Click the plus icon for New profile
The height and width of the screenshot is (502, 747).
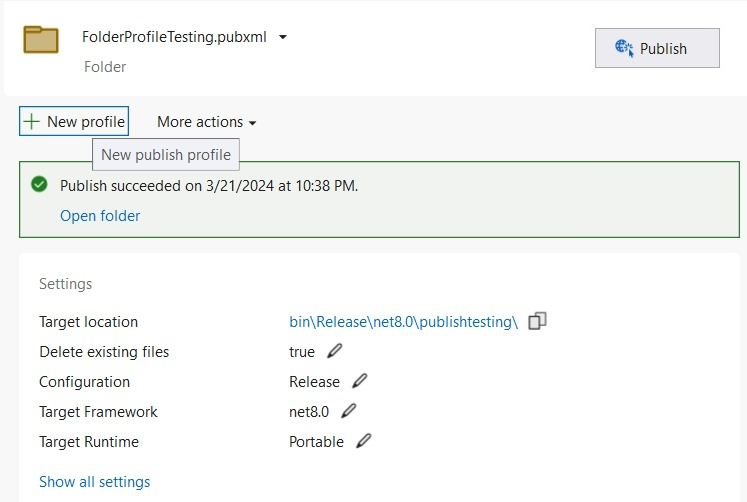[31, 121]
